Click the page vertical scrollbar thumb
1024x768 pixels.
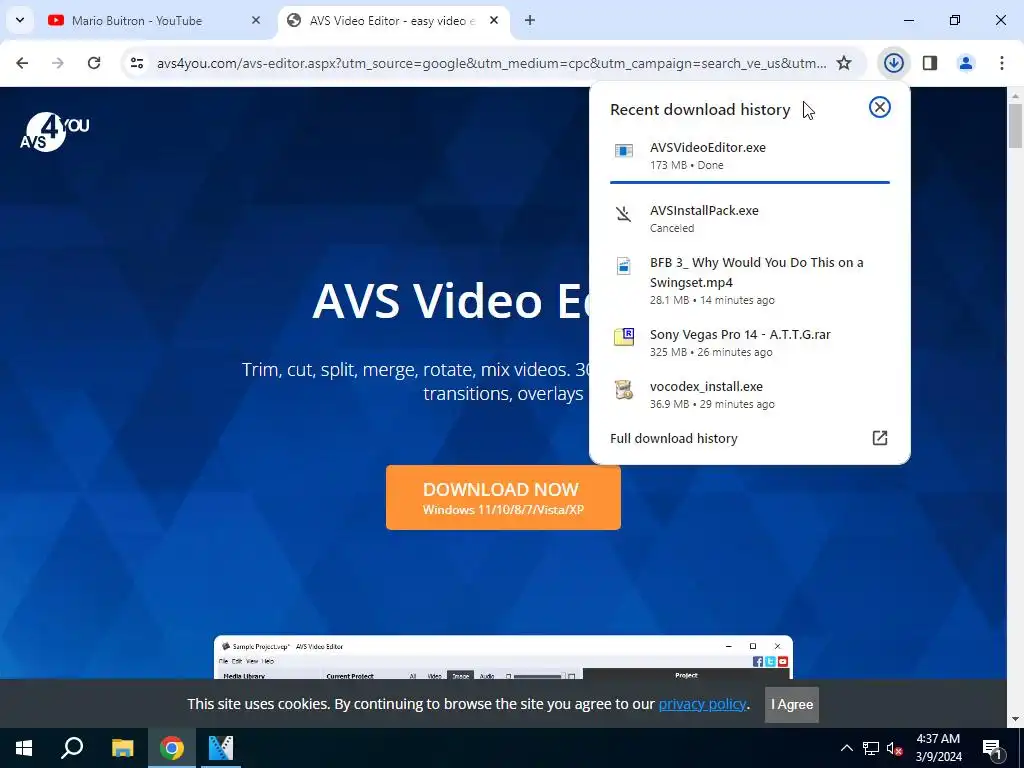pos(1015,126)
